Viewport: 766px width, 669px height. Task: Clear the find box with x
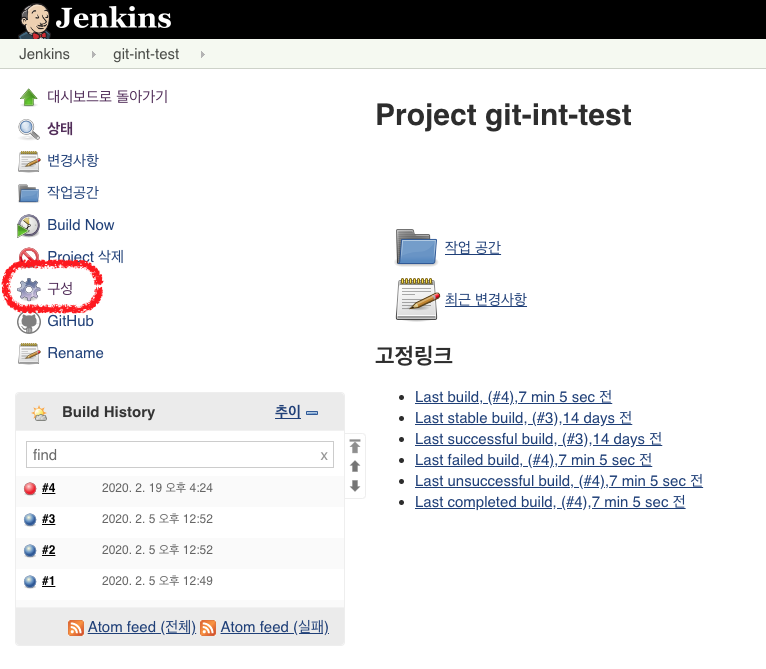click(324, 455)
